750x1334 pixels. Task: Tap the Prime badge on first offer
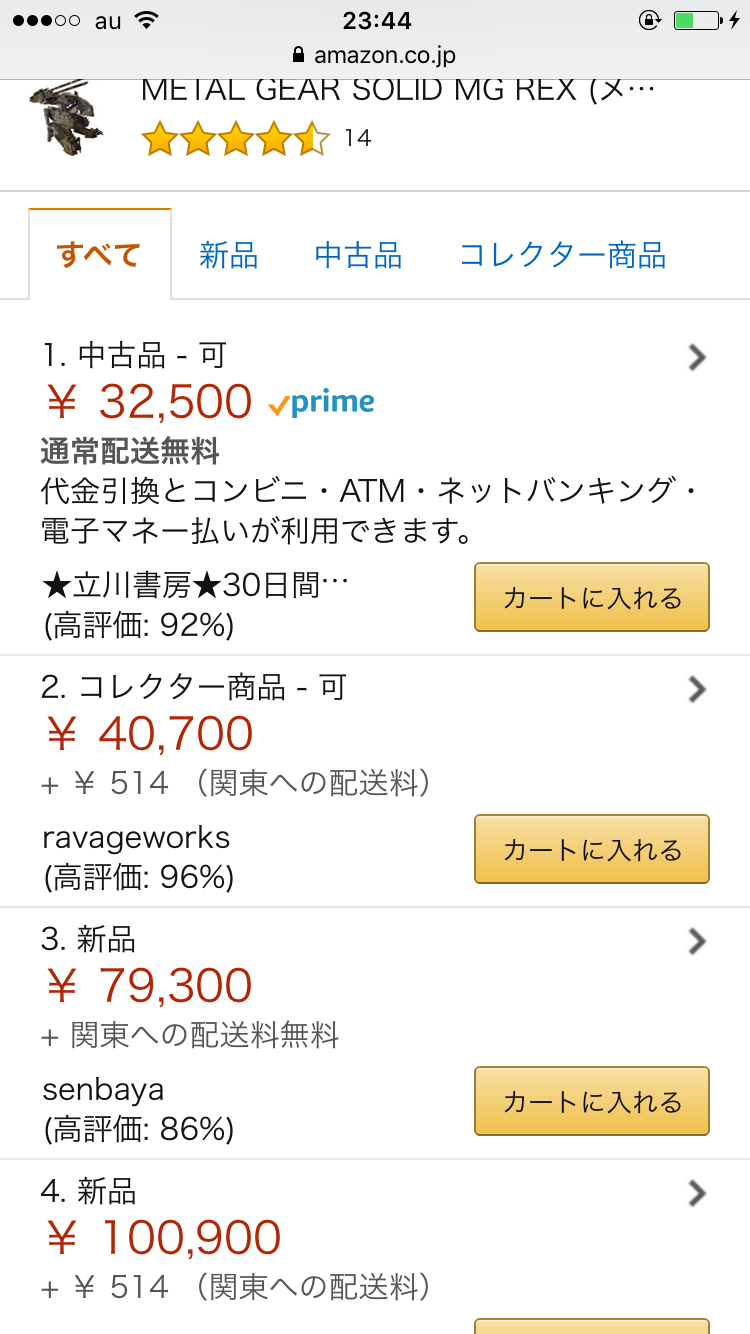[321, 403]
